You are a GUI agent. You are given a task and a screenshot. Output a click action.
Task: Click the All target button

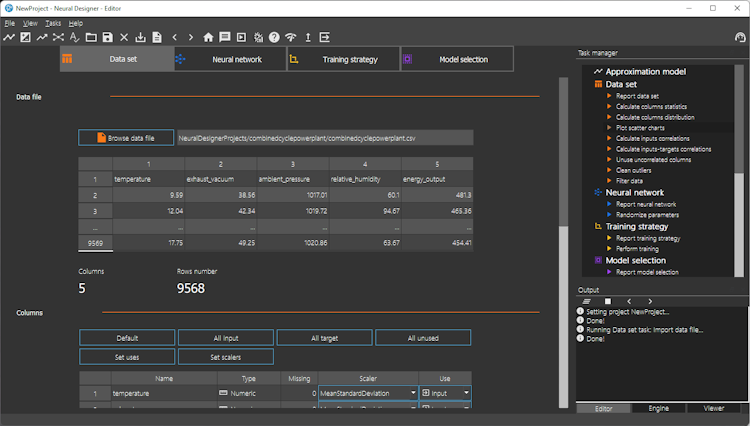click(x=324, y=338)
